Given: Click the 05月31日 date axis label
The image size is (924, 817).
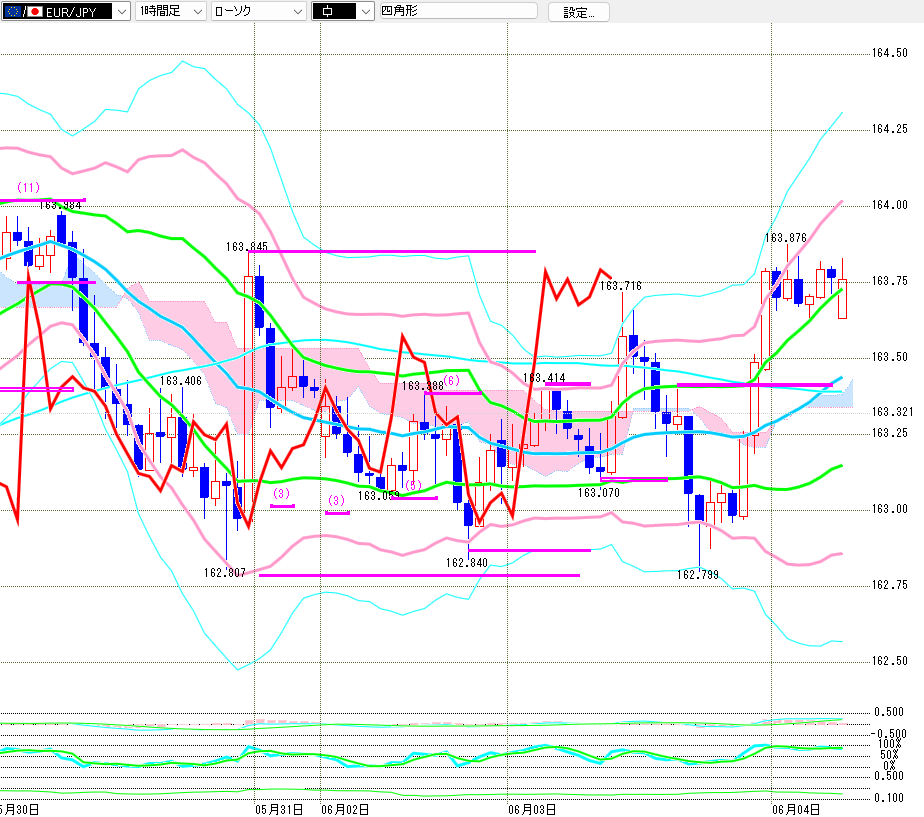Looking at the screenshot, I should tap(279, 809).
